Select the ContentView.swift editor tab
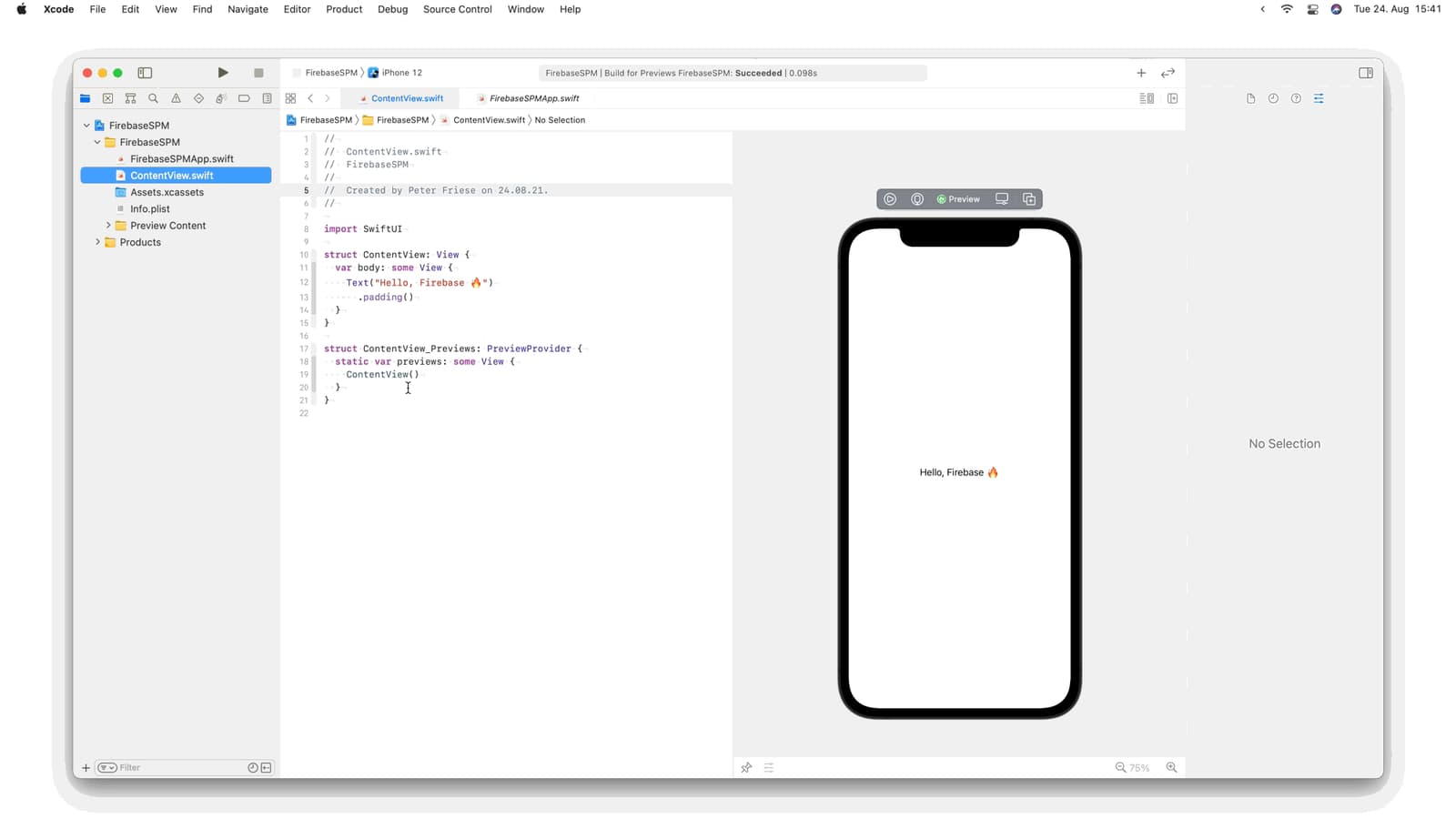1456x819 pixels. pos(401,98)
